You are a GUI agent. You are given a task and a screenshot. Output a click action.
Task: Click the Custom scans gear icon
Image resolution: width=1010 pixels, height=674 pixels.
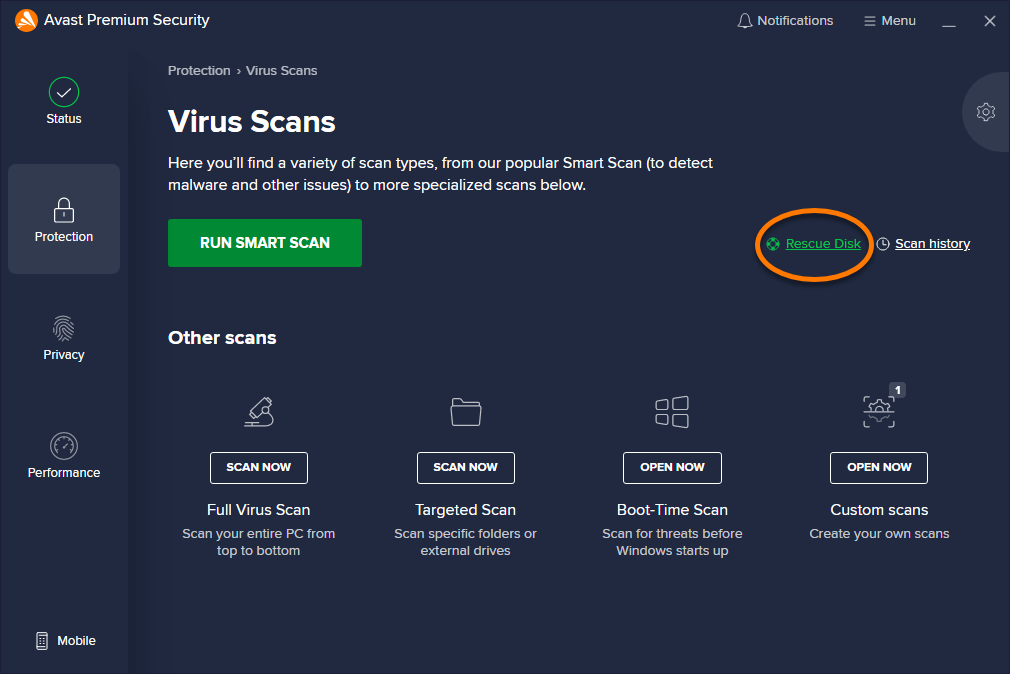point(878,411)
